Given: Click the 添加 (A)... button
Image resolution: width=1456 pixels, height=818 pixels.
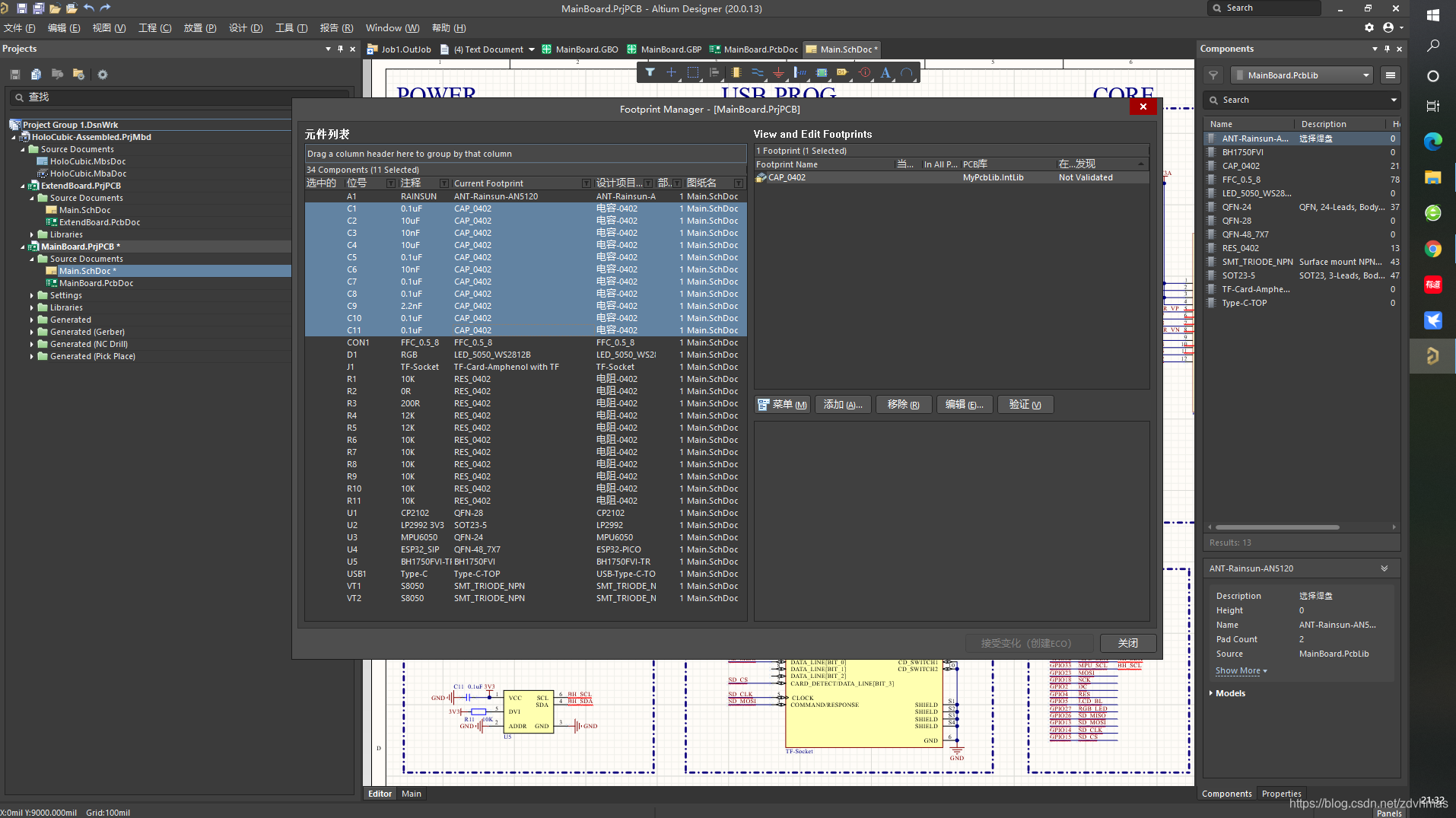Looking at the screenshot, I should [x=843, y=405].
